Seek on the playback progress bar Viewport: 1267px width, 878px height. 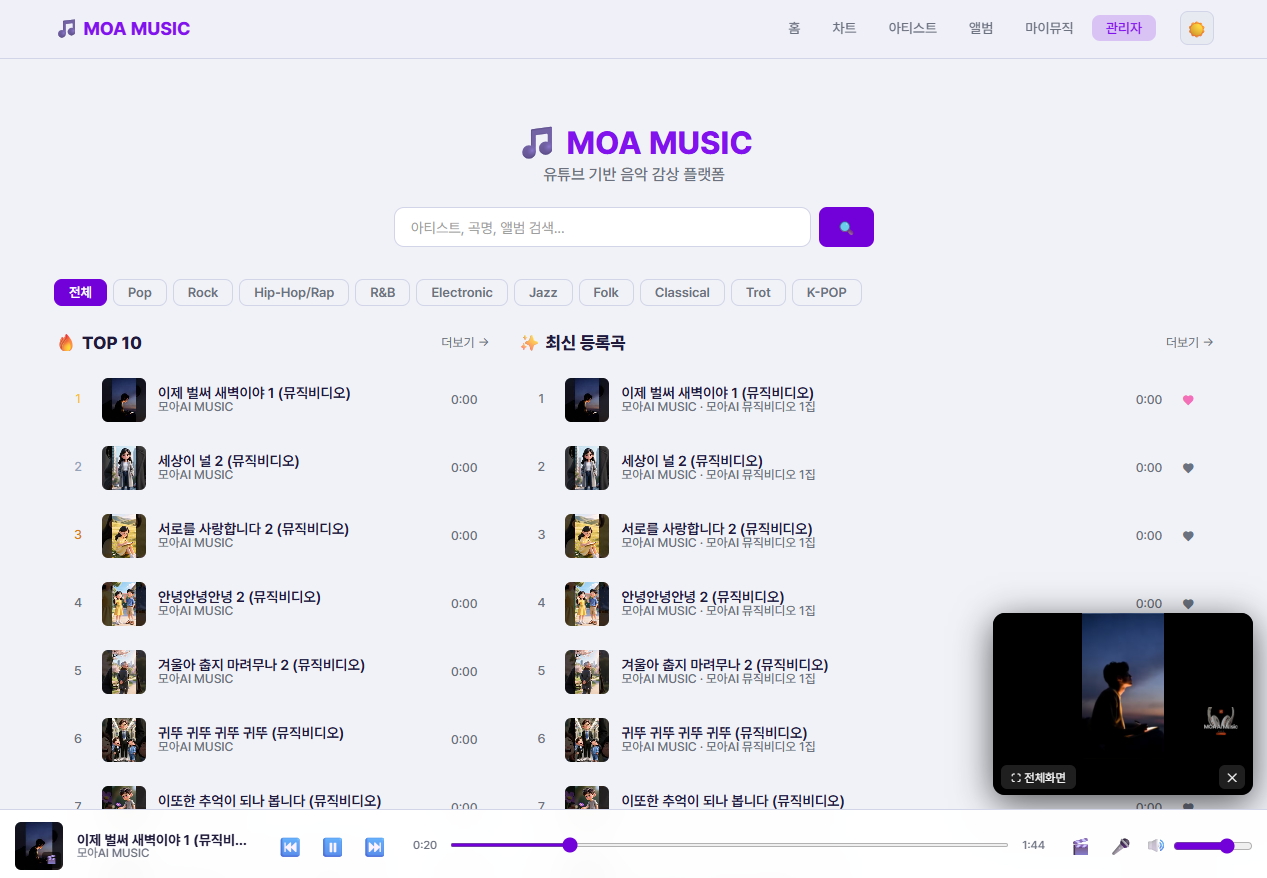(729, 845)
